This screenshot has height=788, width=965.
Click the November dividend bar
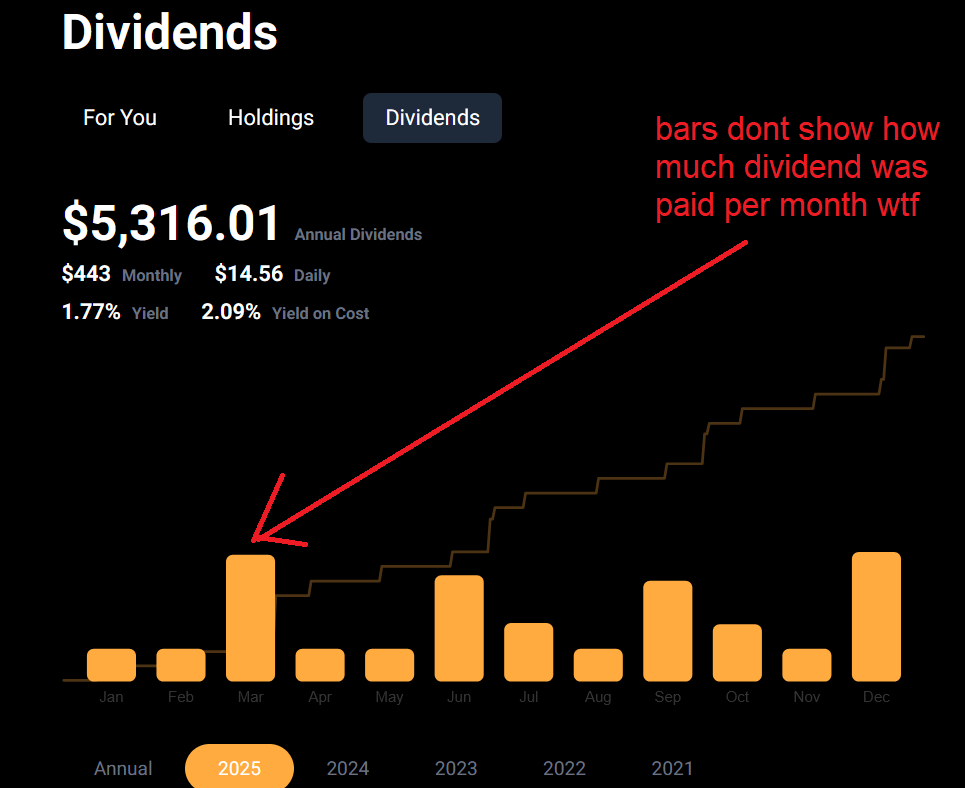point(807,665)
